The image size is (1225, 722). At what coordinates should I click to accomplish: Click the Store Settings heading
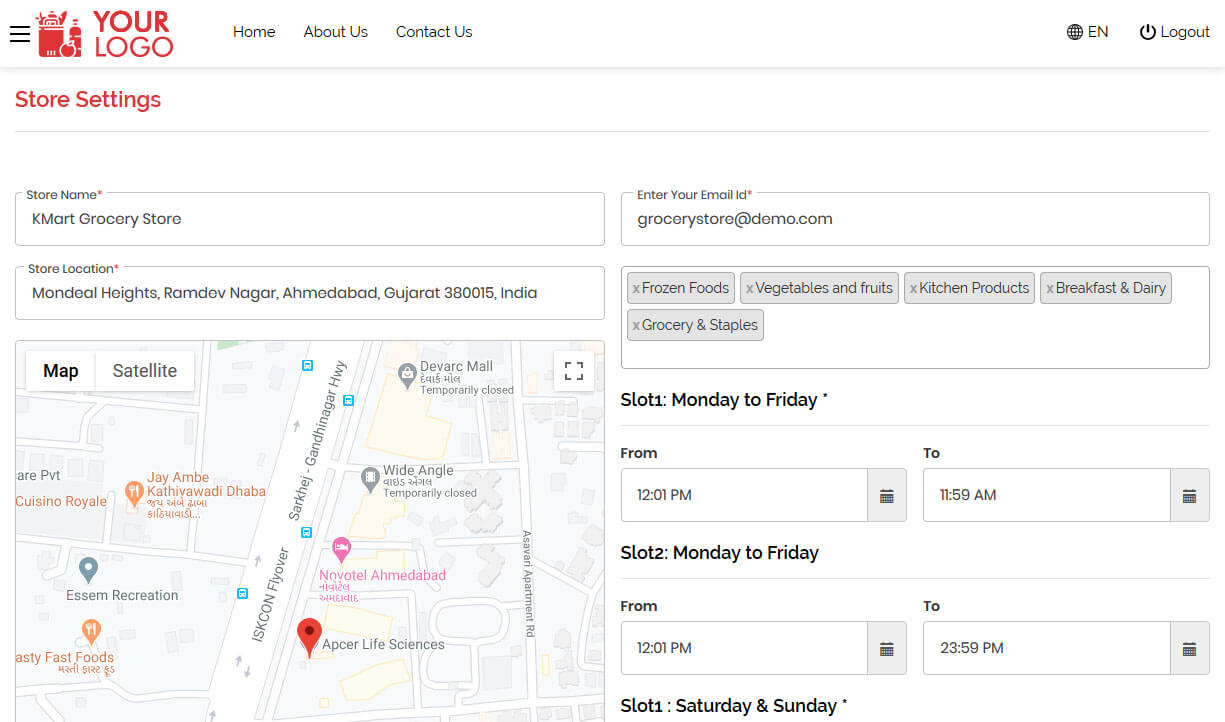(88, 100)
